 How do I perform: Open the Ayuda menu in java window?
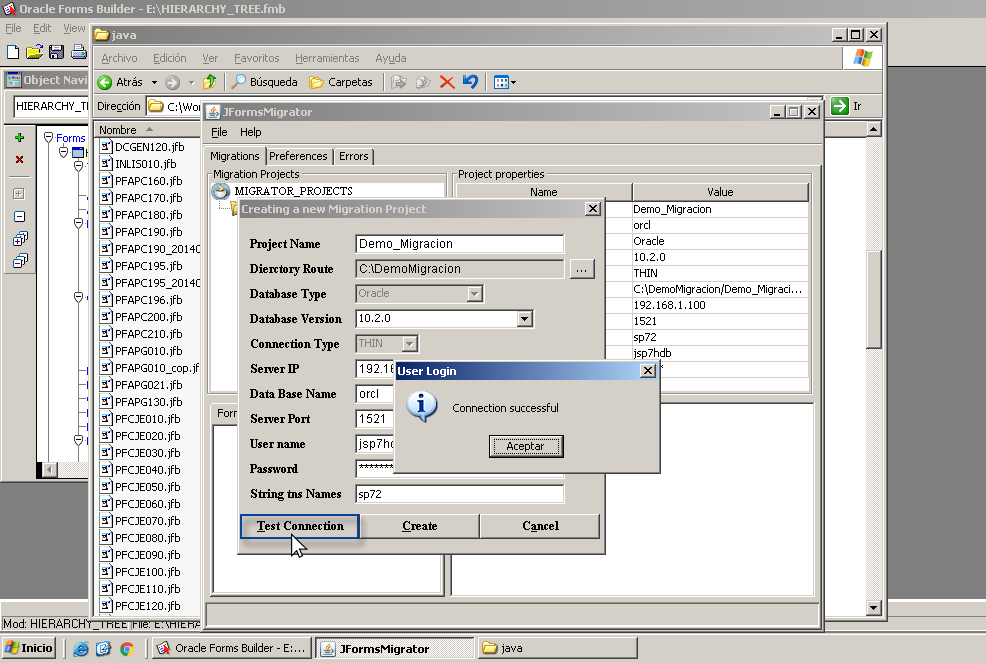click(391, 58)
